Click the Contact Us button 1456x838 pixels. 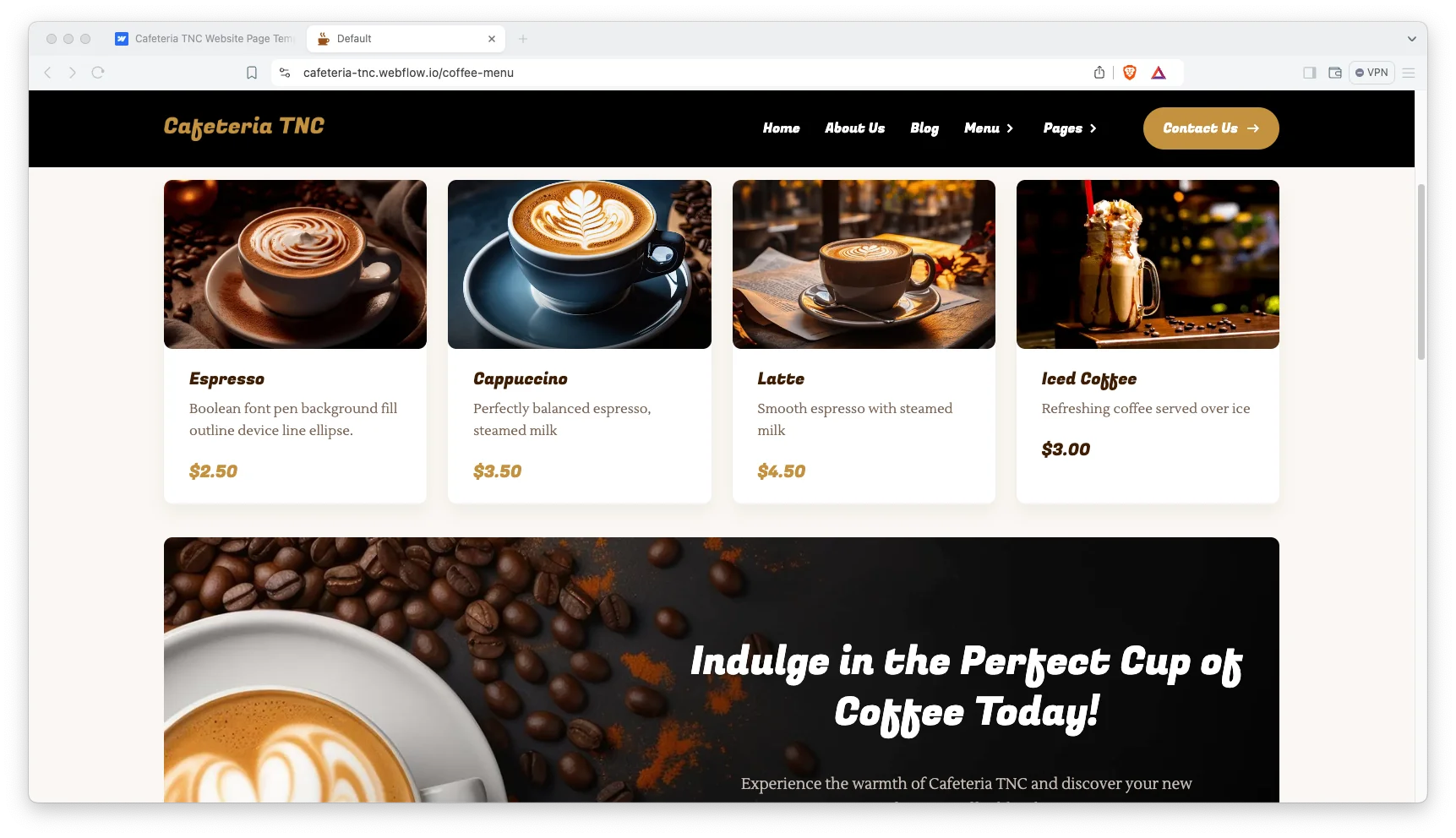[x=1211, y=128]
